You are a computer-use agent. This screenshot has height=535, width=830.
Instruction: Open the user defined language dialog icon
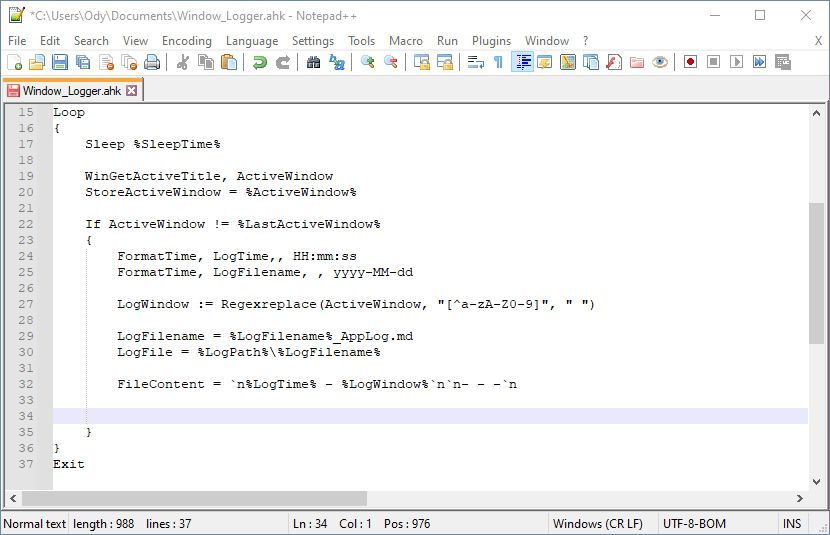[545, 62]
